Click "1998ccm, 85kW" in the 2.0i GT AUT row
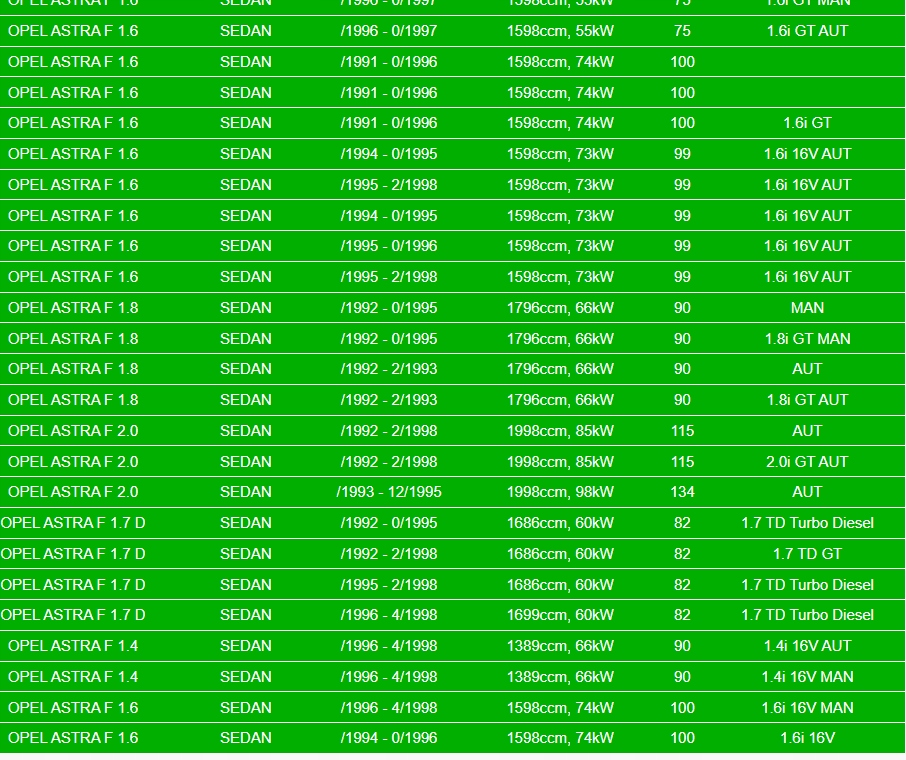The image size is (906, 760). click(x=560, y=462)
